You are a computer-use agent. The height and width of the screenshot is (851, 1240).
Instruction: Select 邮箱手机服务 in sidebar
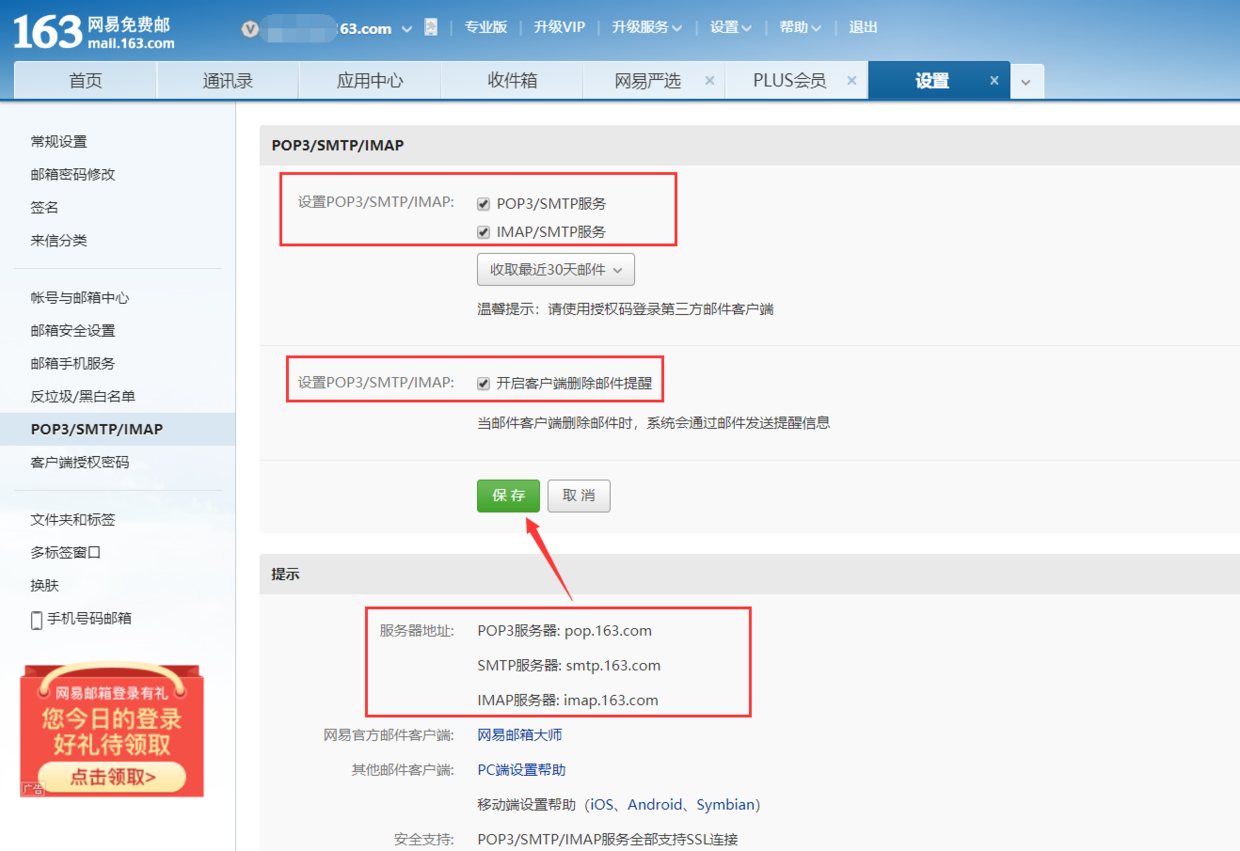click(73, 364)
